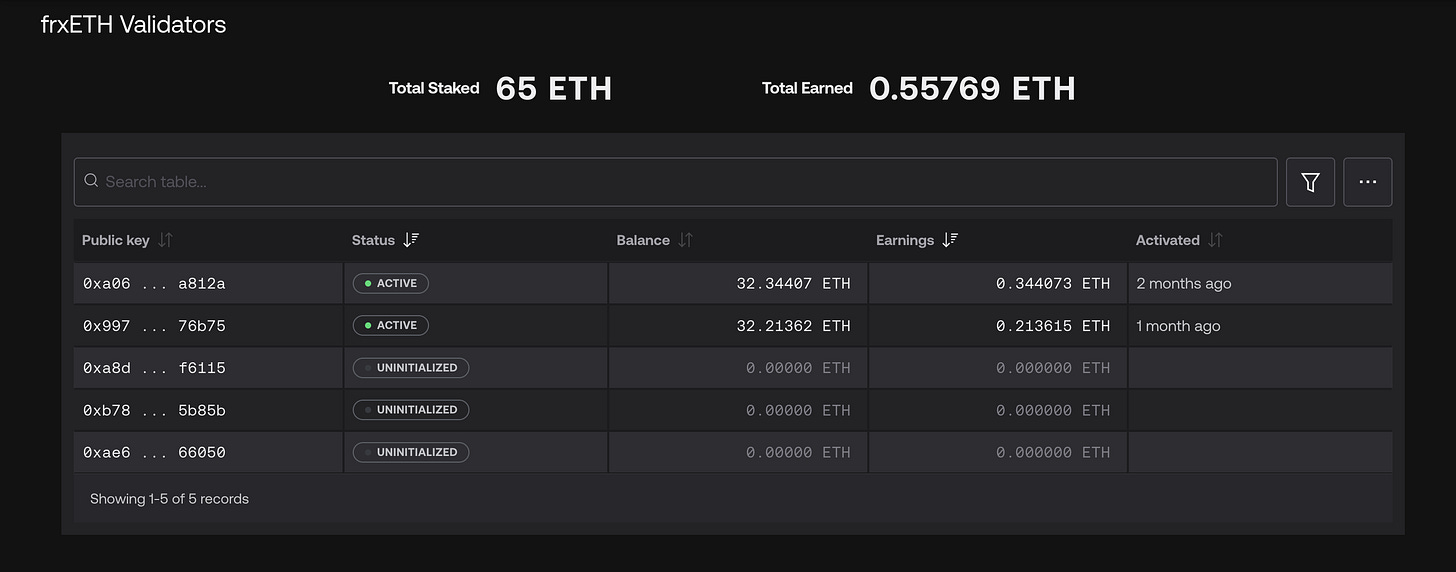Click UNINITIALIZED badge in 0xae6 row
This screenshot has height=572, width=1456.
pyautogui.click(x=411, y=452)
